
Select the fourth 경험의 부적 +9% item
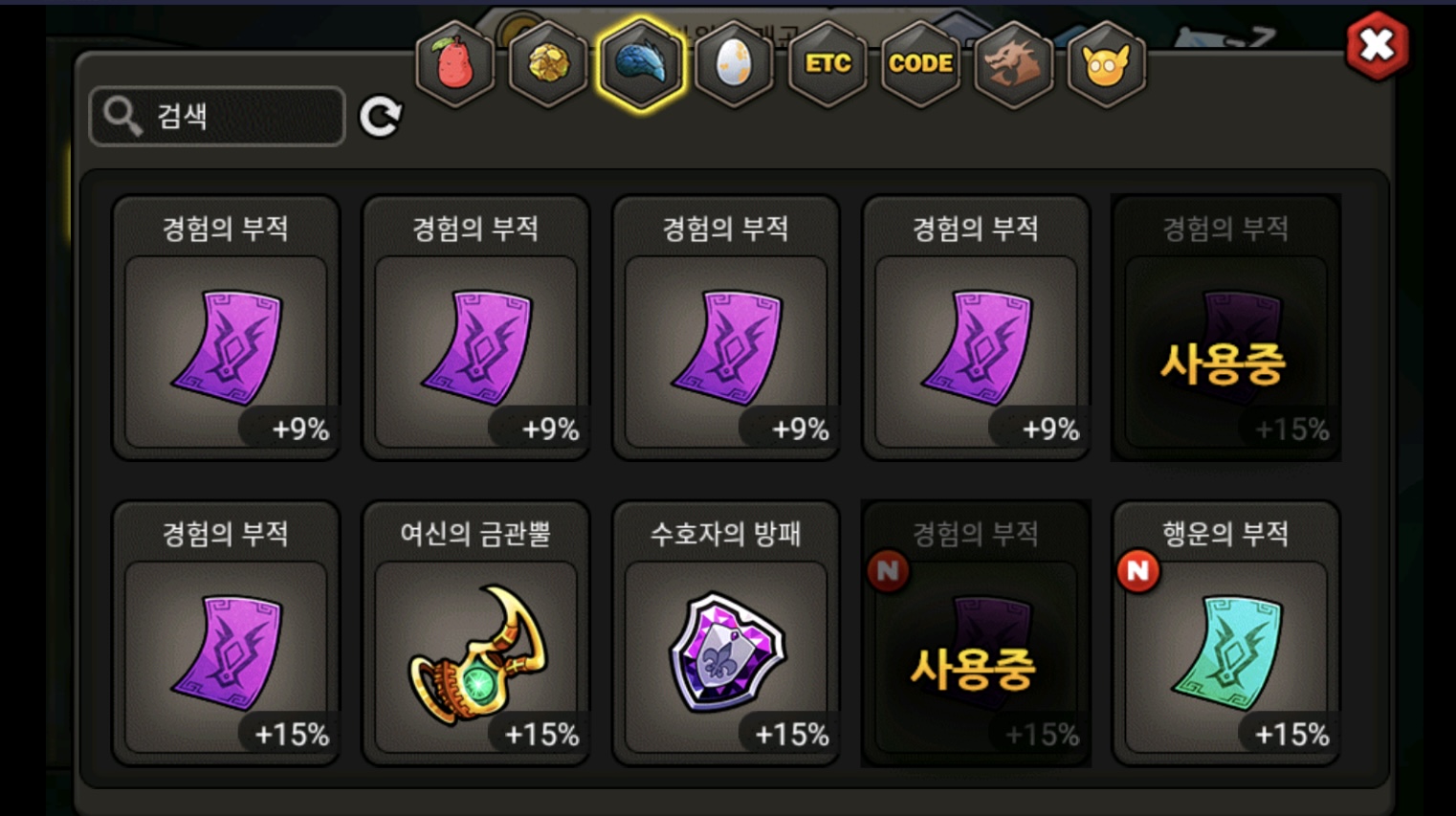click(976, 328)
